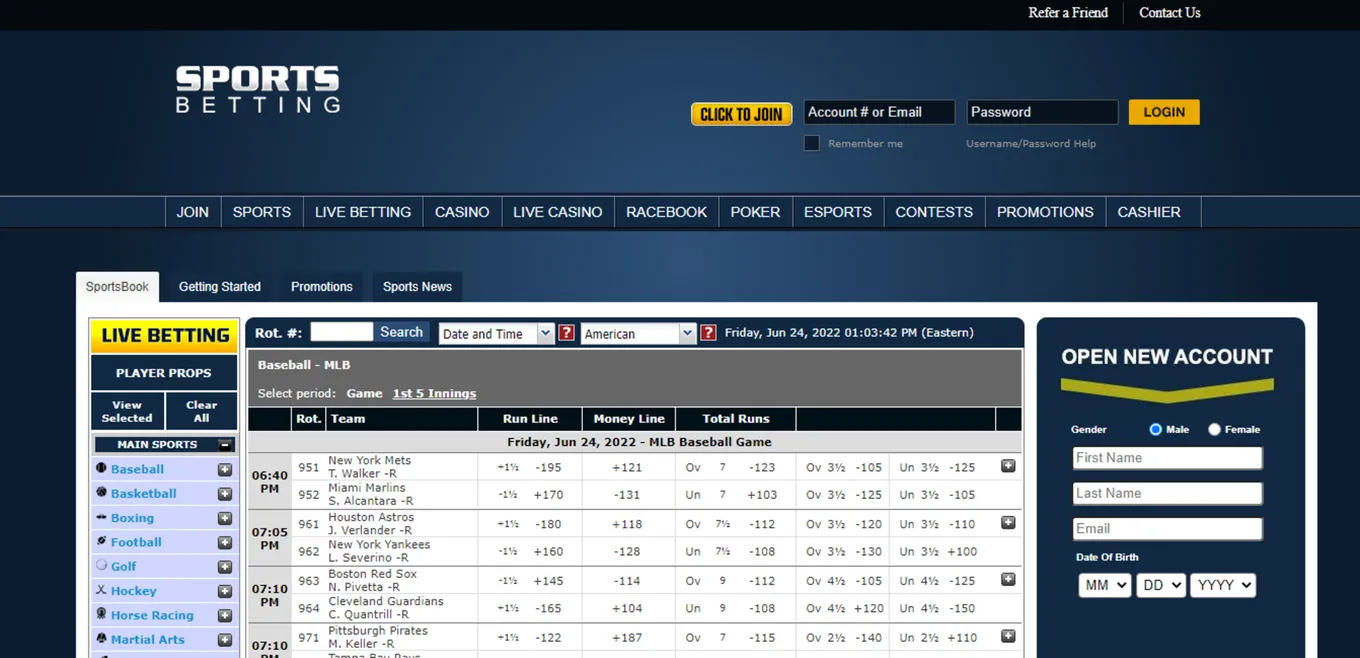The width and height of the screenshot is (1360, 658).
Task: Expand the Martial Arts category
Action: point(225,640)
